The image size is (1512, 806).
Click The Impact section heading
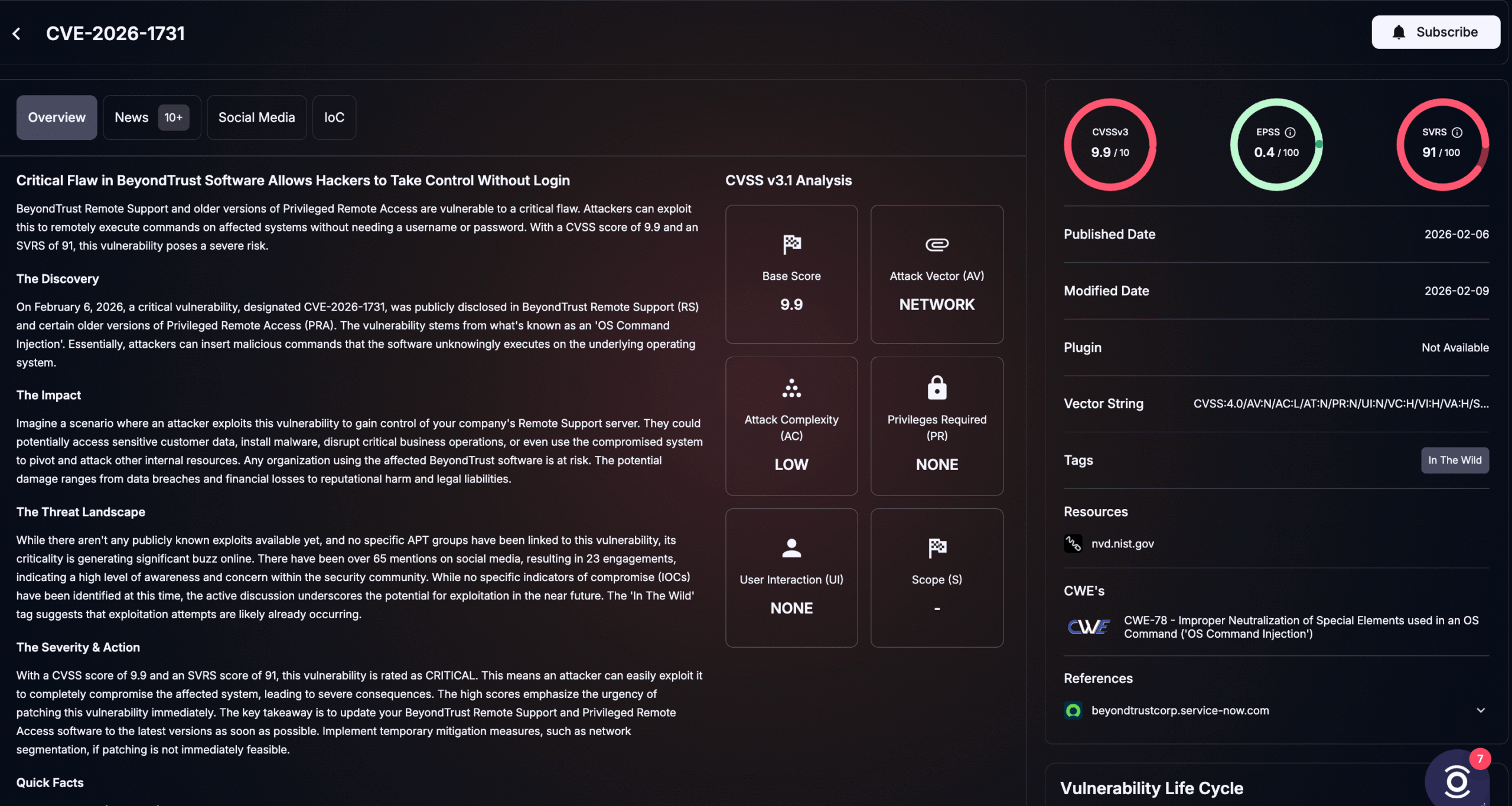click(x=48, y=395)
